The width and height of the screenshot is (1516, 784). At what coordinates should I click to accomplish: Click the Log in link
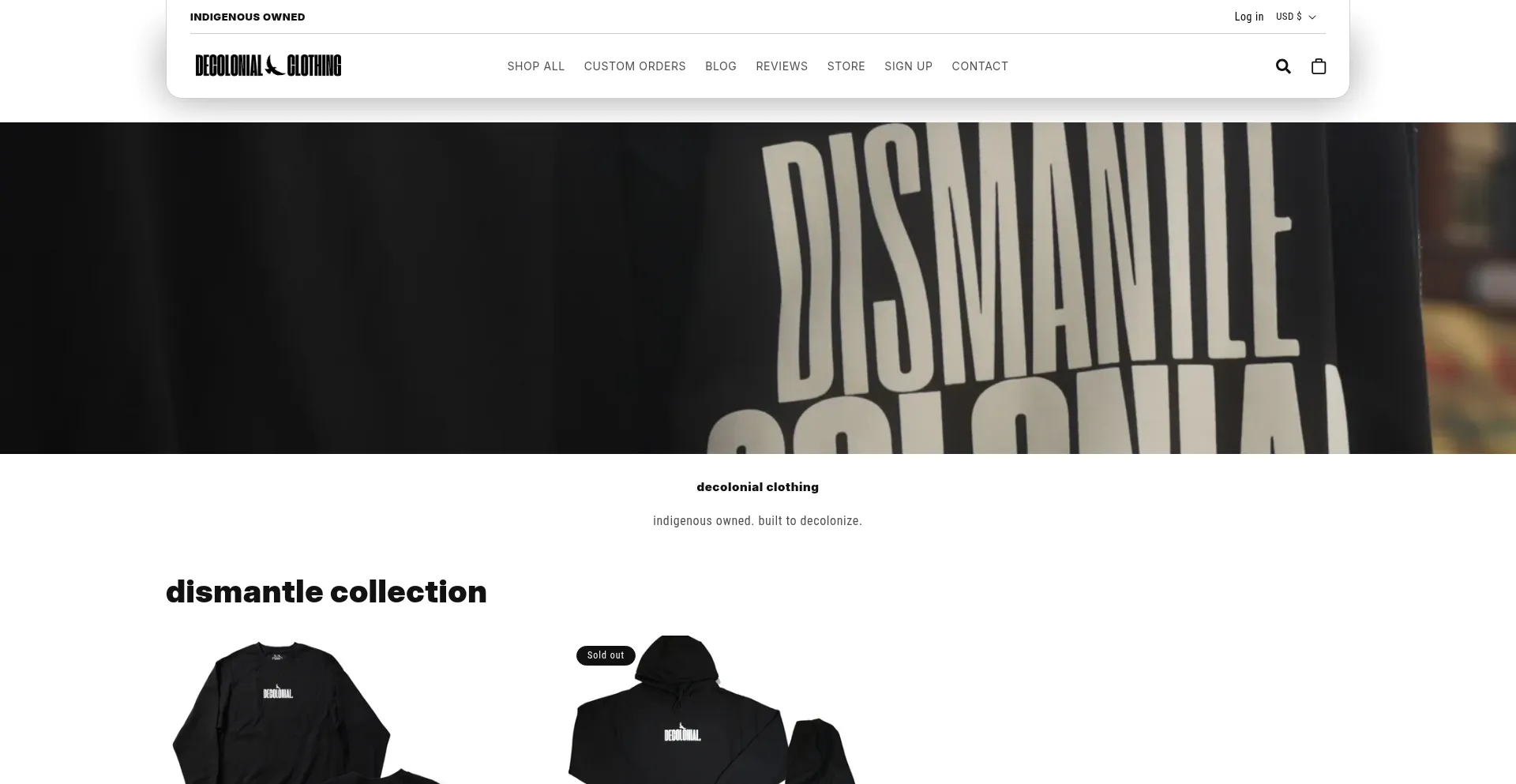(1249, 17)
